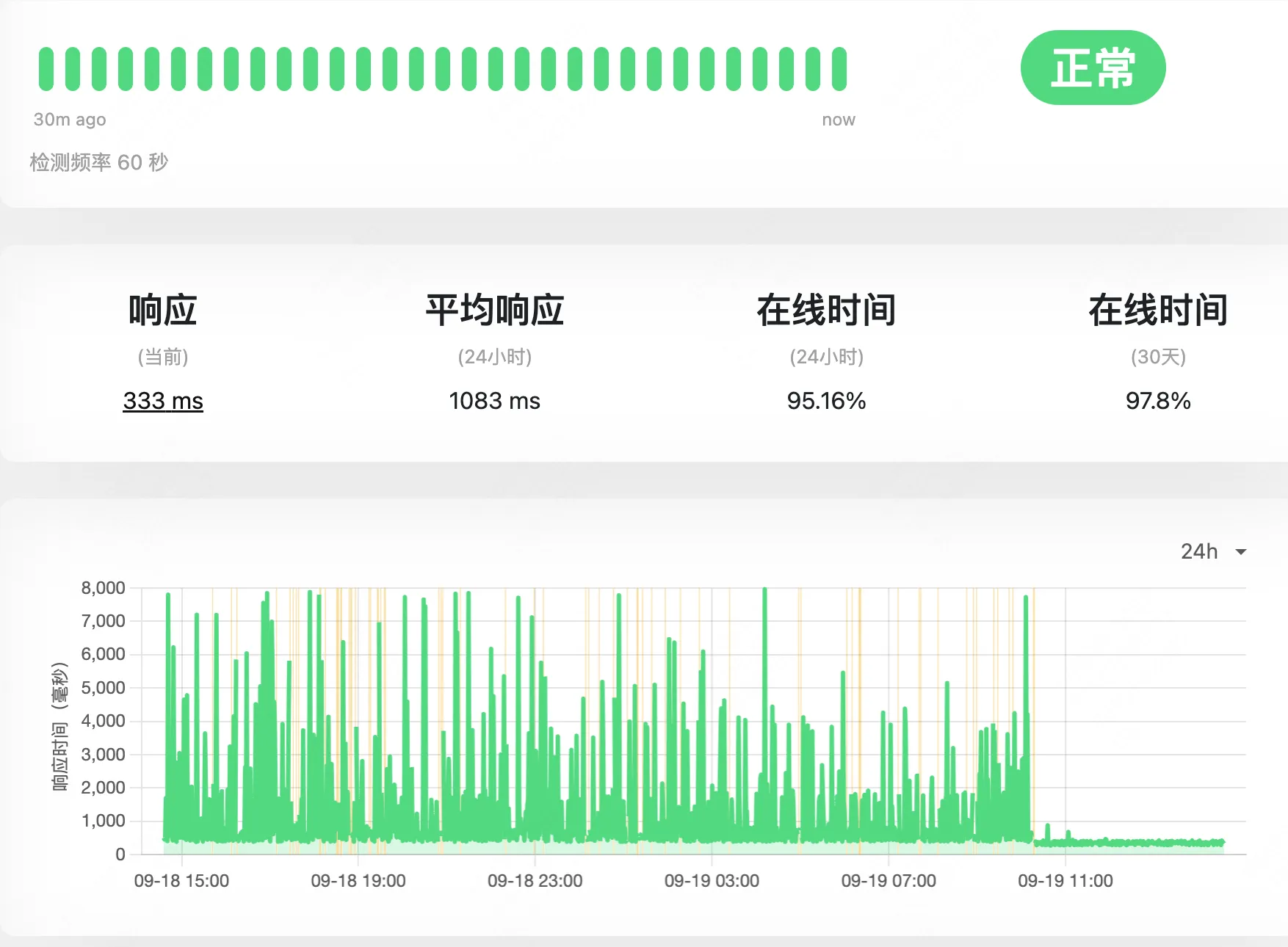
Task: Click the now label under heartbeat bars
Action: pyautogui.click(x=839, y=120)
